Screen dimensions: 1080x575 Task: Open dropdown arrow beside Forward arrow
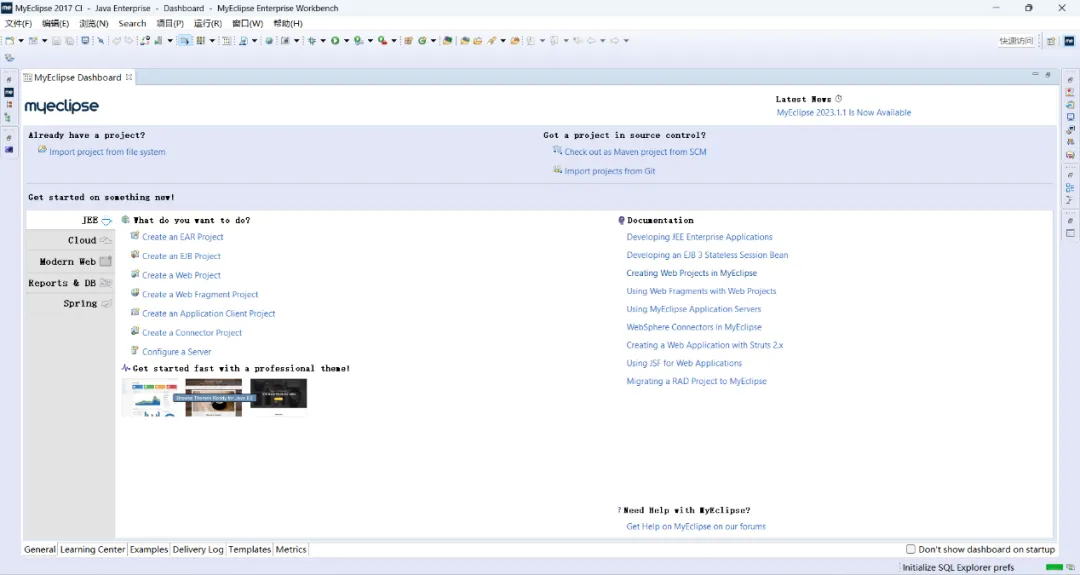point(626,41)
